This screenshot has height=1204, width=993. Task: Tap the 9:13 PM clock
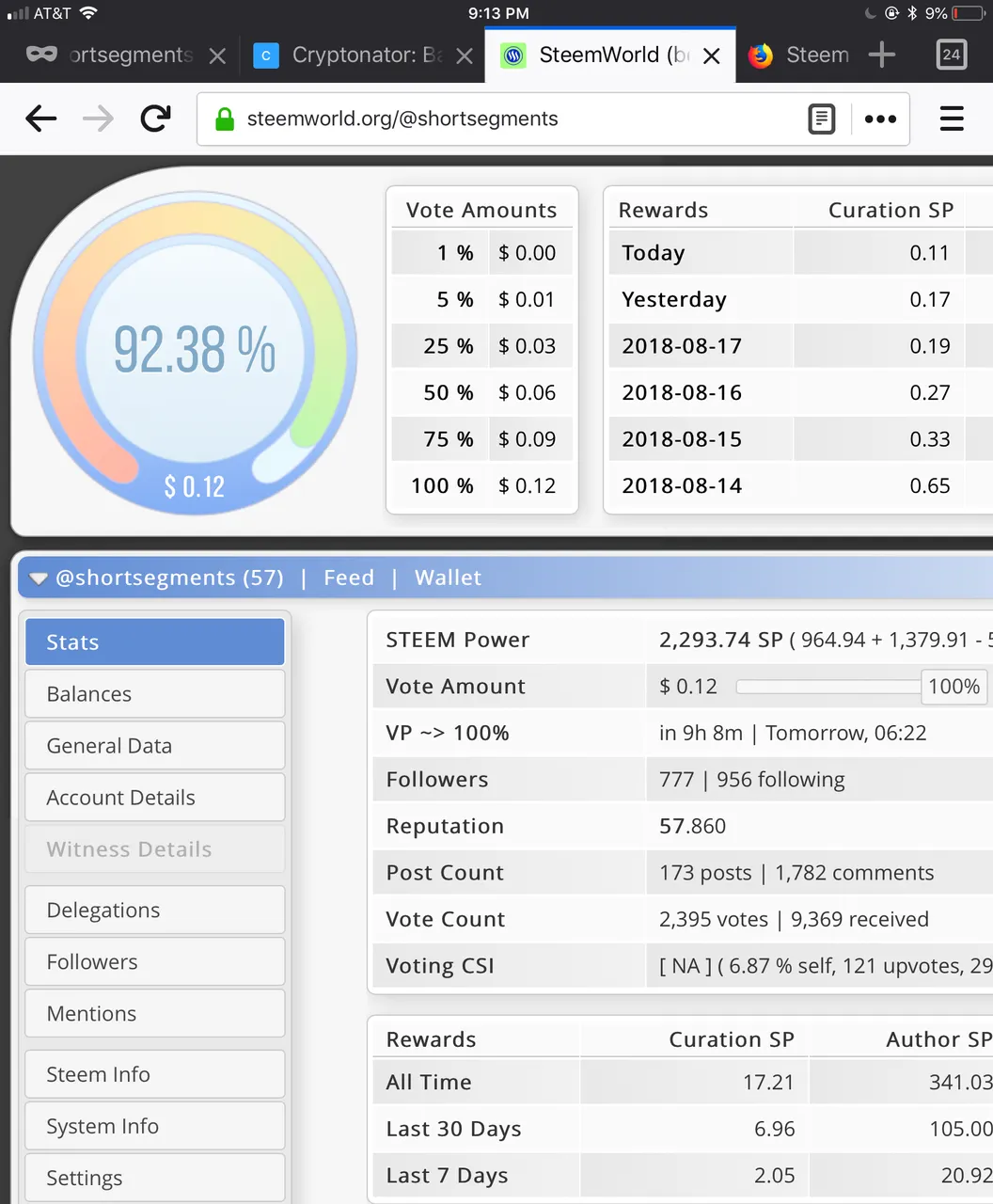point(498,13)
